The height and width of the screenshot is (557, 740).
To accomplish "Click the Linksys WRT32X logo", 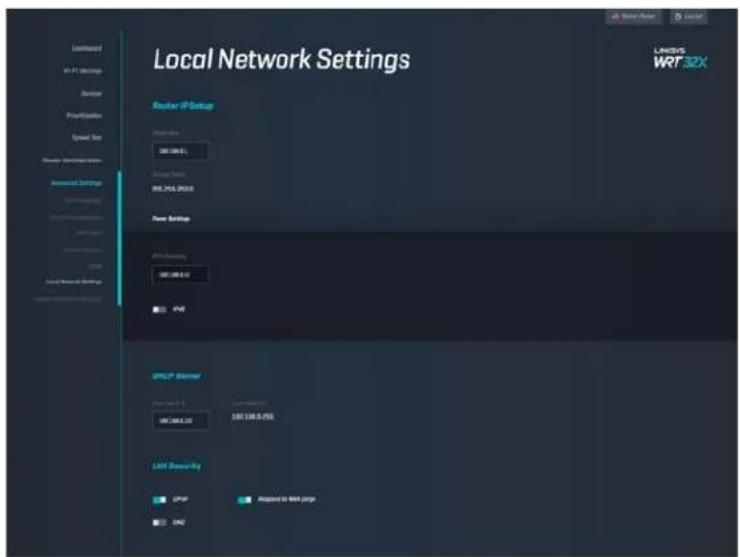I will (680, 59).
